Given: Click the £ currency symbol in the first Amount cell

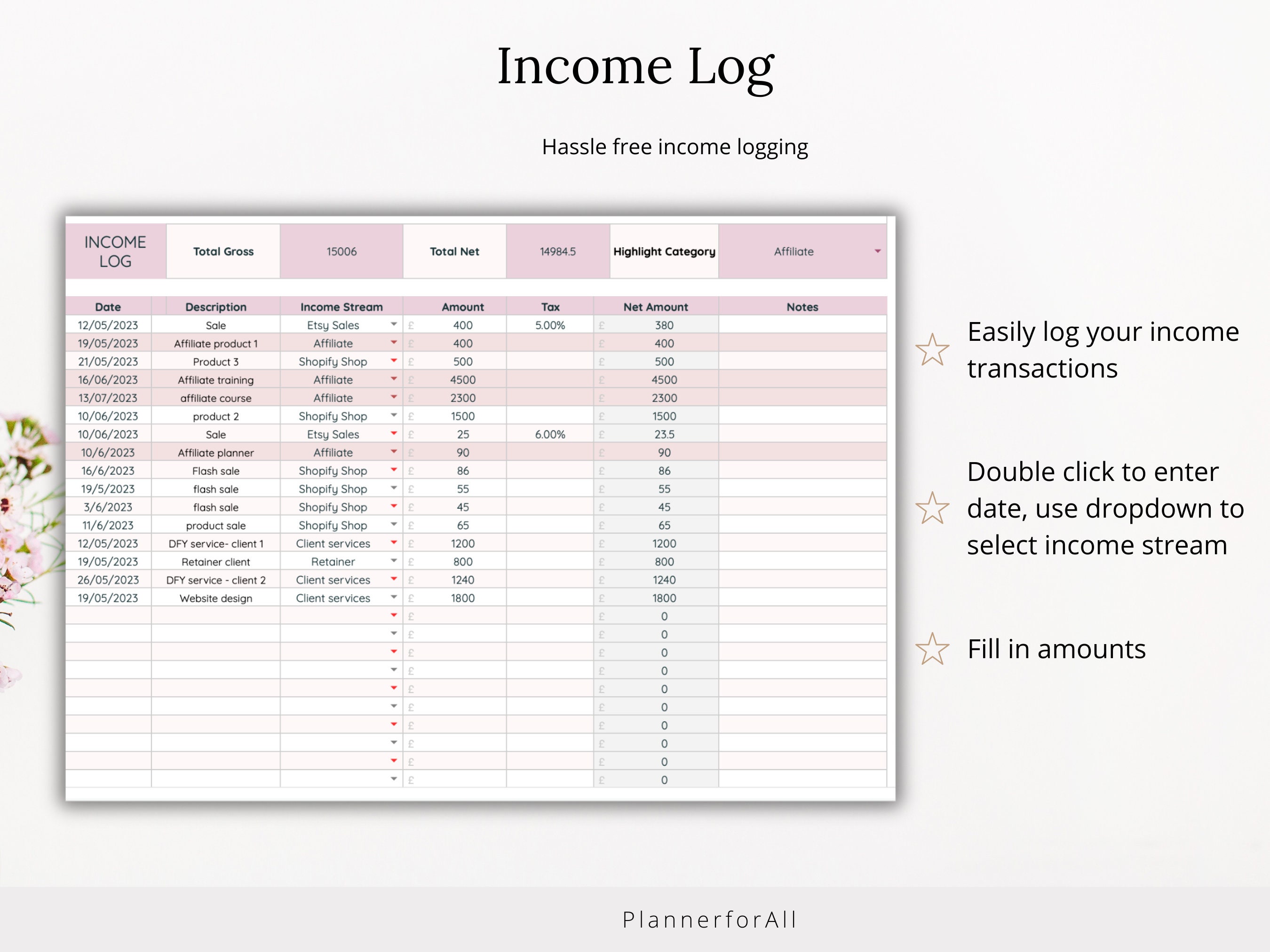Looking at the screenshot, I should click(411, 325).
